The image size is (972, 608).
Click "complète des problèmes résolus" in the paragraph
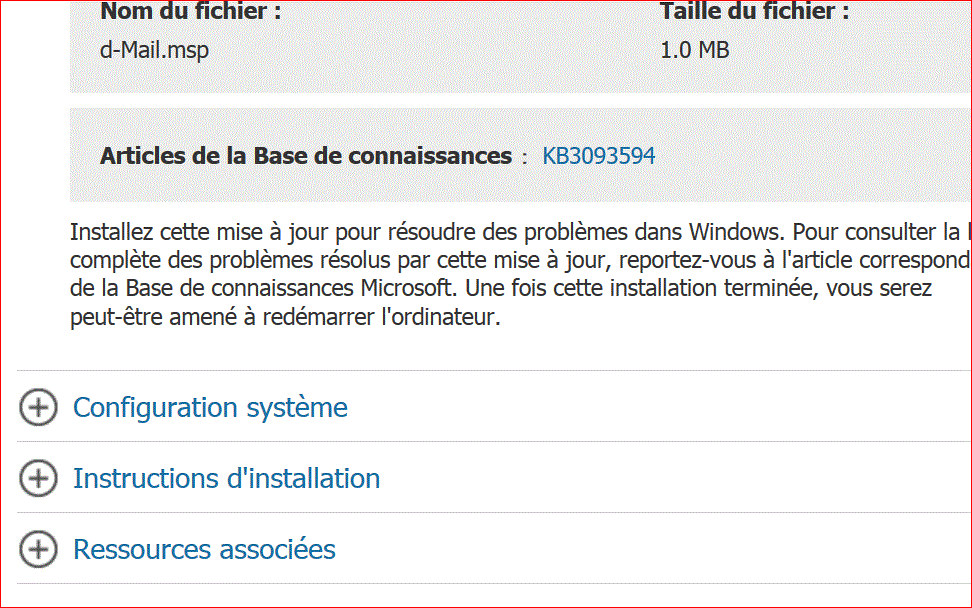coord(208,262)
